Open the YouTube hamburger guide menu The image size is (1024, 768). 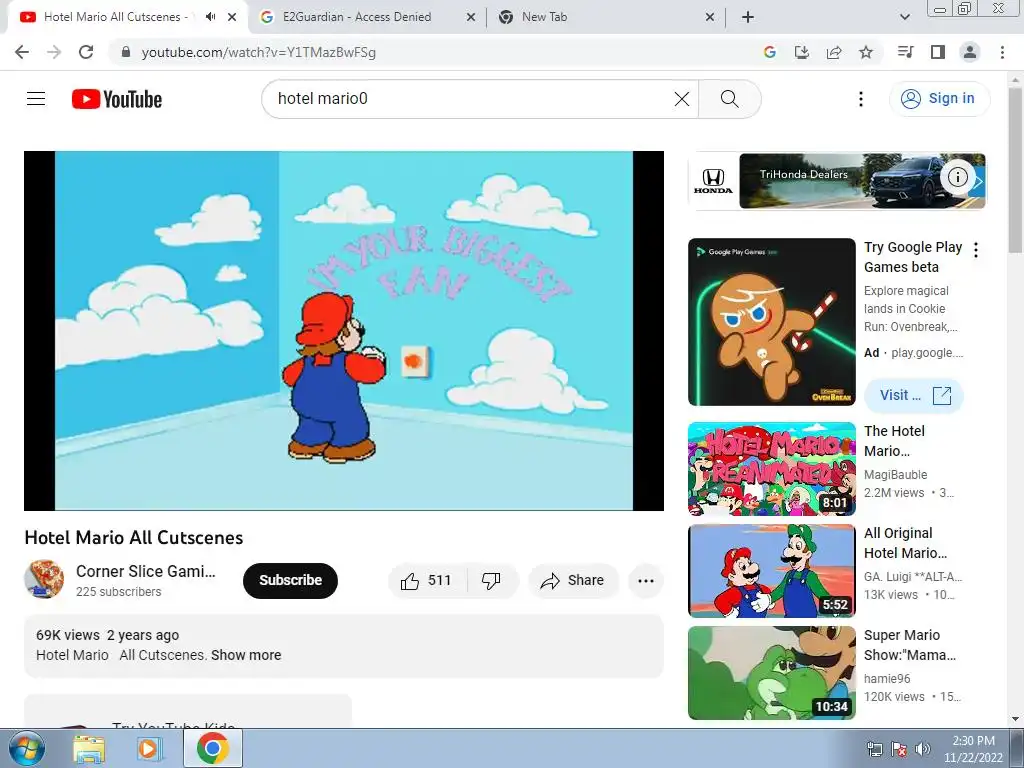(36, 99)
